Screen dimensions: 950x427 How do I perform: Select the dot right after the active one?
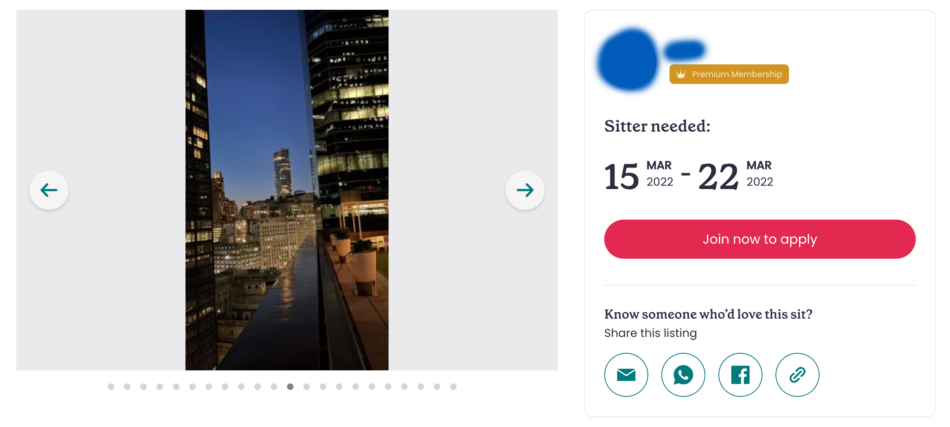[x=307, y=386]
